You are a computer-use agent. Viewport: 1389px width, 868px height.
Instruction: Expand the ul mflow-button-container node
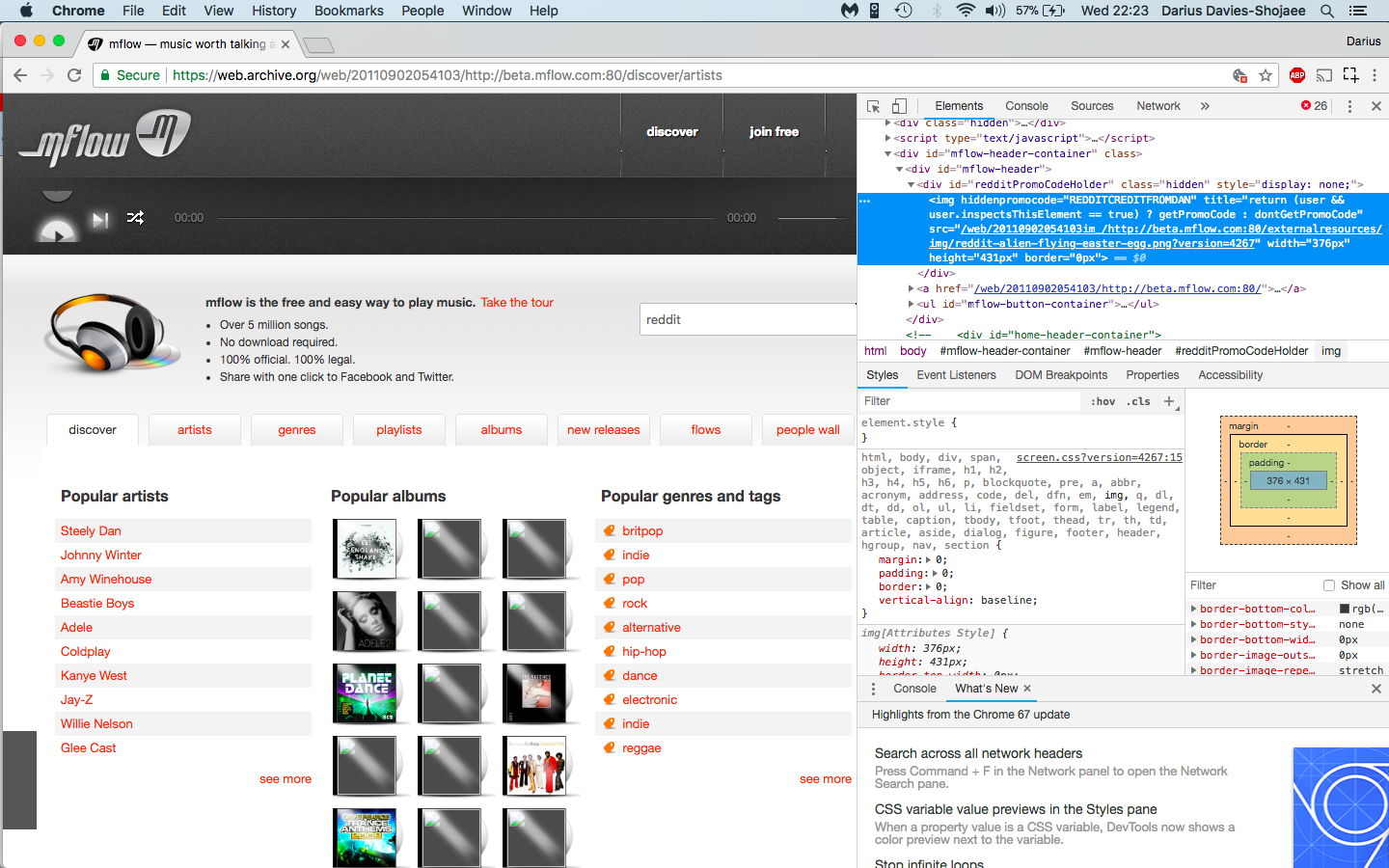coord(911,304)
